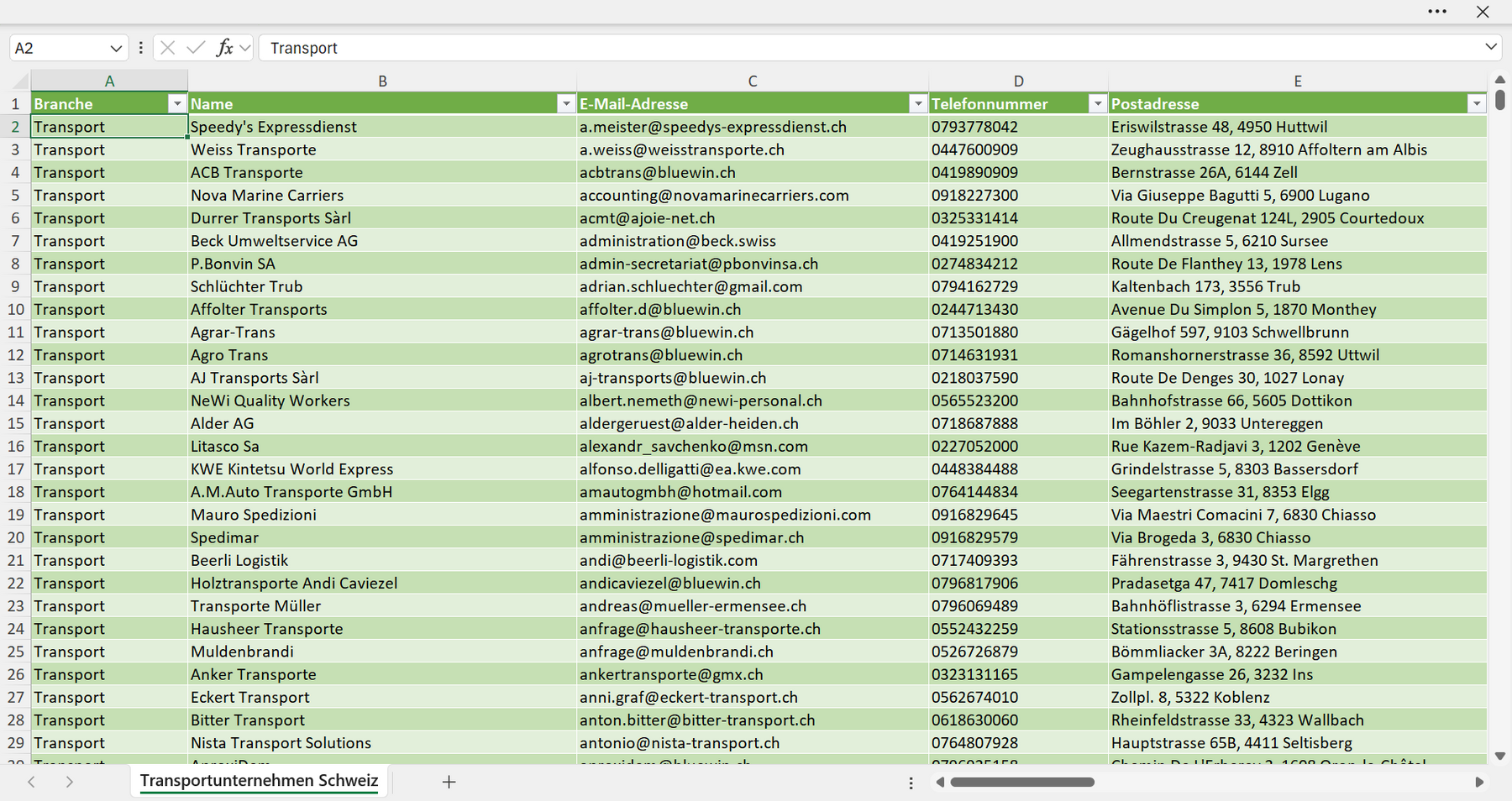Screen dimensions: 1512x801
Task: Click the horizontal scrollbar thumb
Action: point(1022,782)
